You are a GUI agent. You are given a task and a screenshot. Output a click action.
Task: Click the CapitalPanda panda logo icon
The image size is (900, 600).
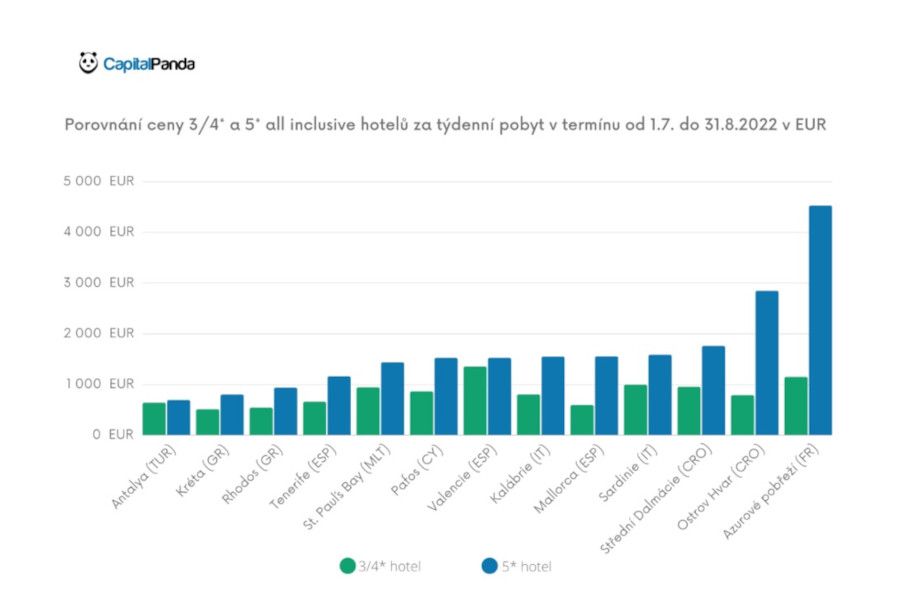tap(88, 61)
